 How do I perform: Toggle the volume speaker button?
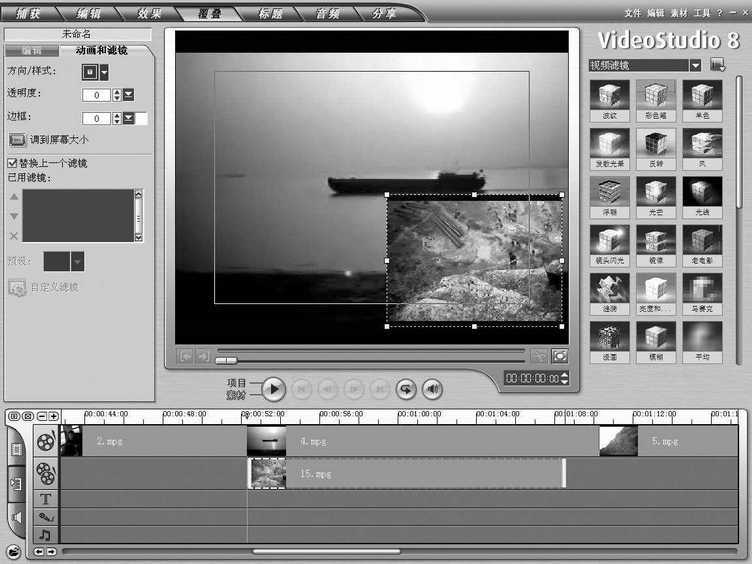(x=432, y=389)
